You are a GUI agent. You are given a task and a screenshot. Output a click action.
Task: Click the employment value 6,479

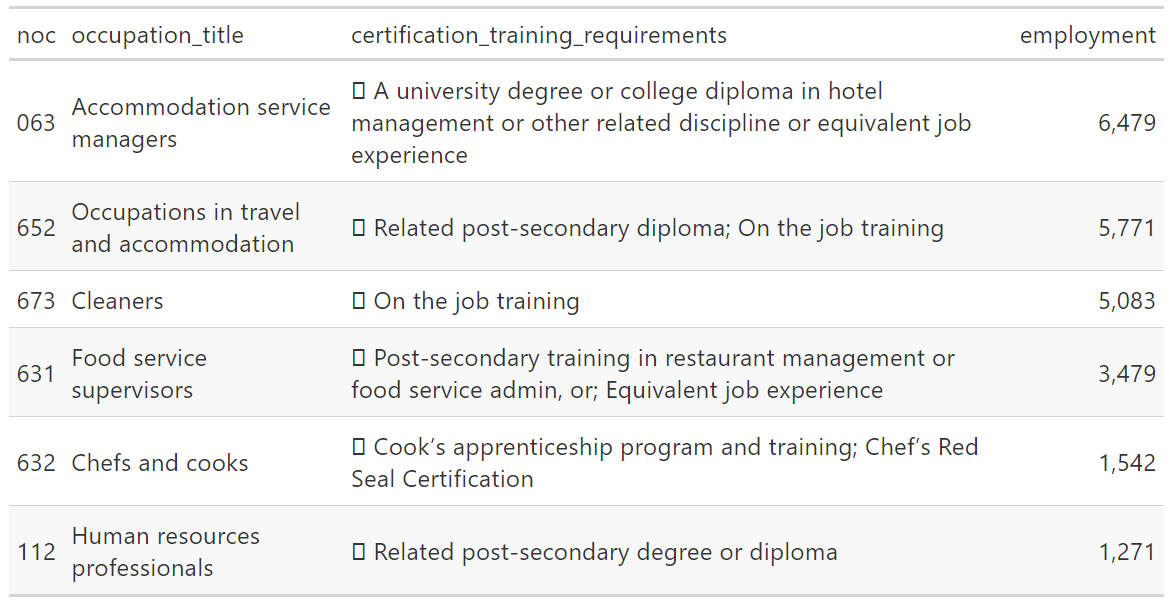pyautogui.click(x=1126, y=124)
